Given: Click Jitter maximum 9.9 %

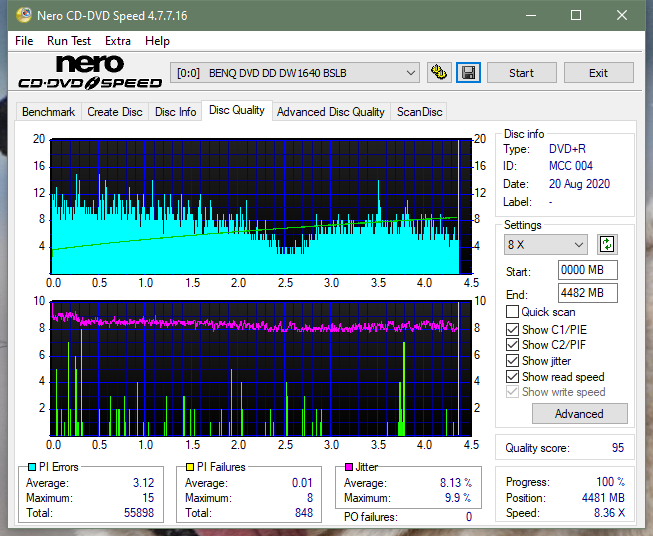Looking at the screenshot, I should (x=458, y=498).
